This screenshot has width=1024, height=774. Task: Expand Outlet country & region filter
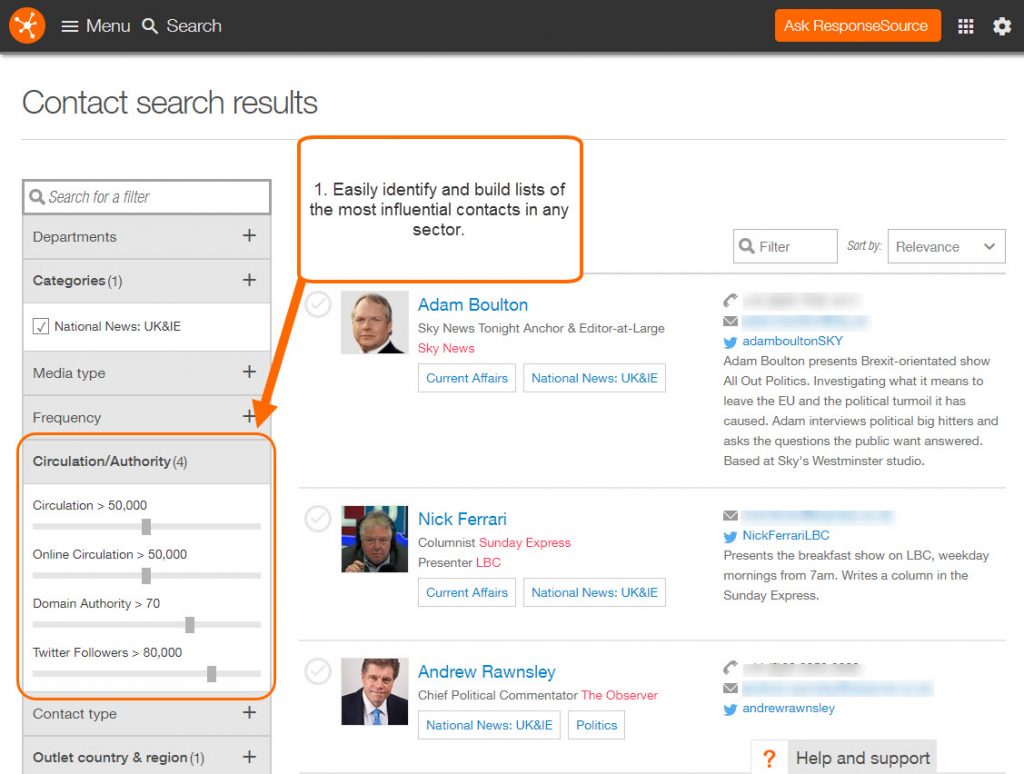pos(249,756)
